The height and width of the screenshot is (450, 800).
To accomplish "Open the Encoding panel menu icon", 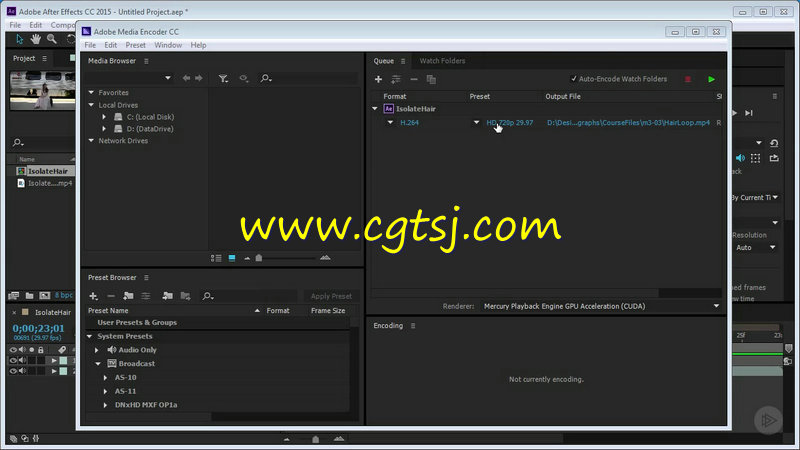I will [413, 326].
